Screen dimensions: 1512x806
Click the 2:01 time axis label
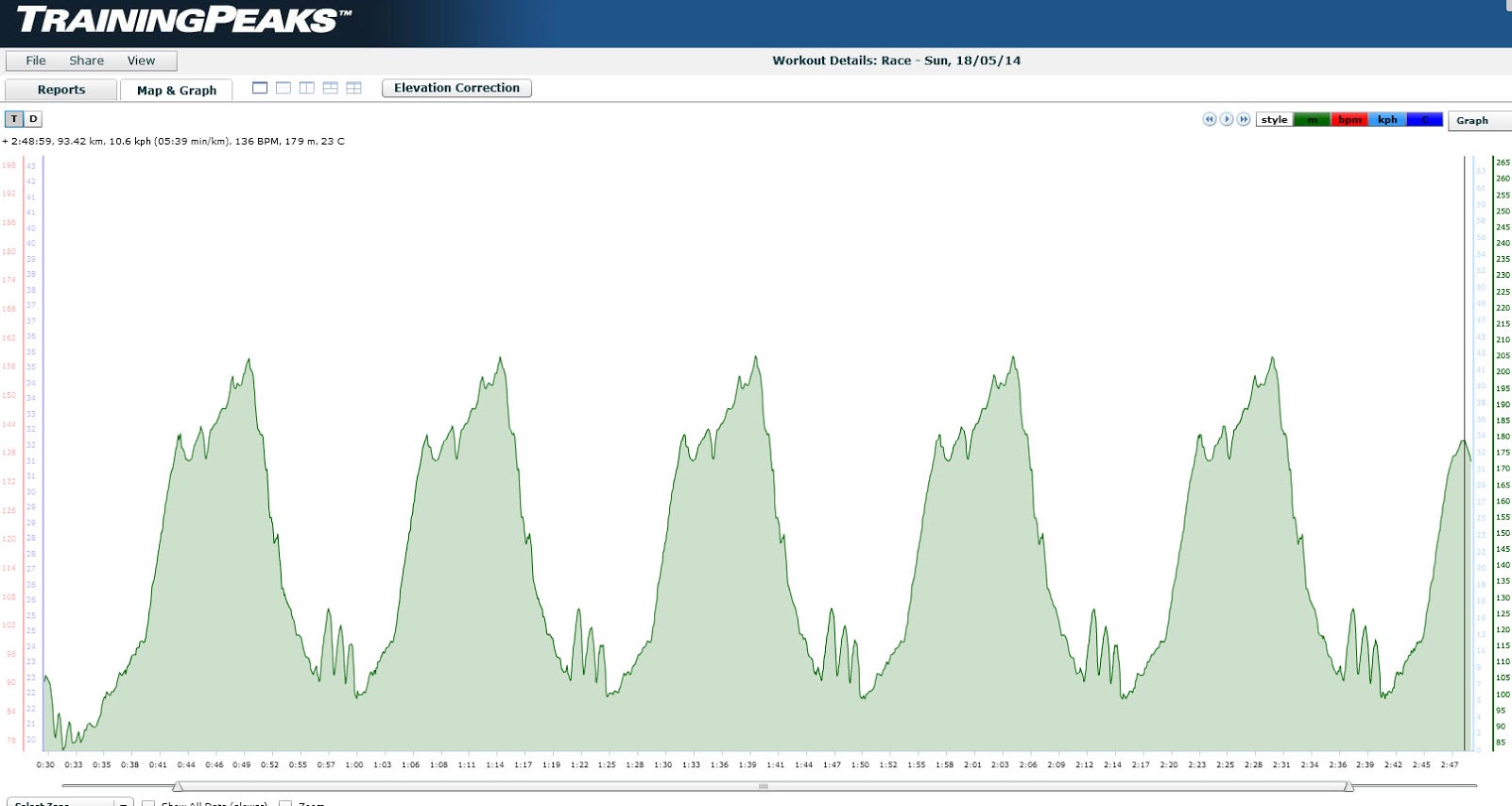[x=972, y=764]
